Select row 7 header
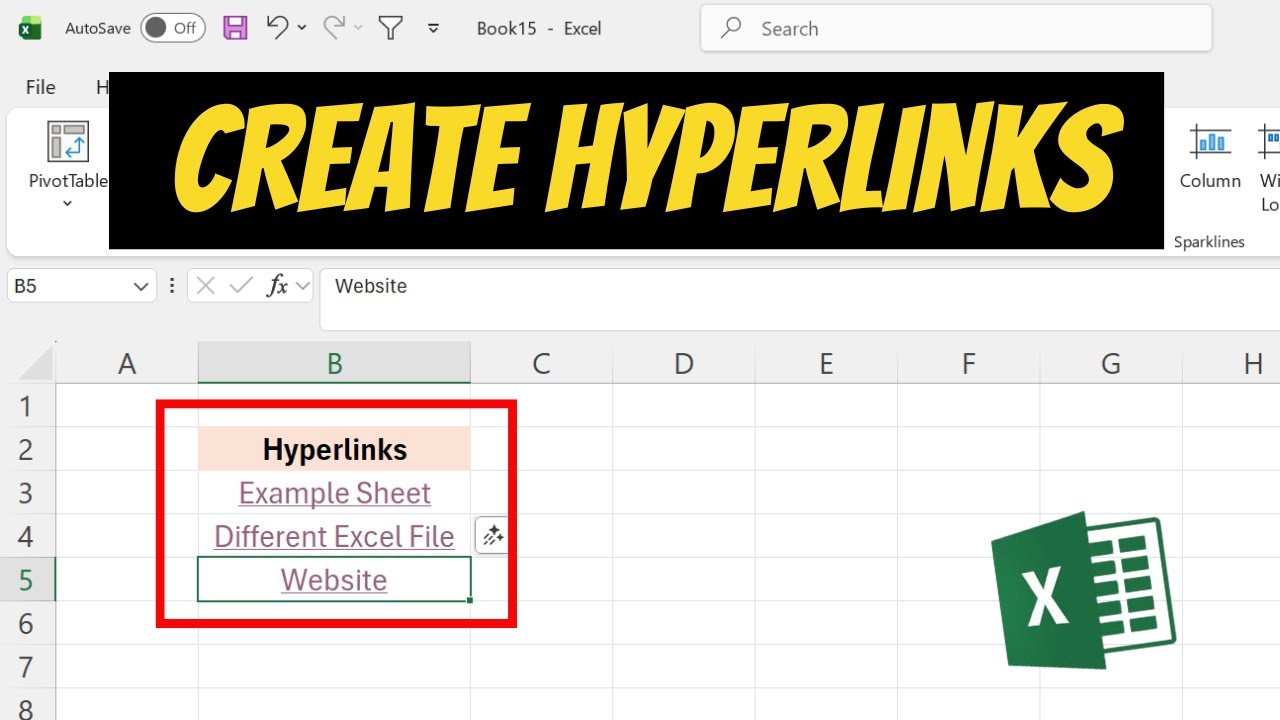 [x=27, y=667]
